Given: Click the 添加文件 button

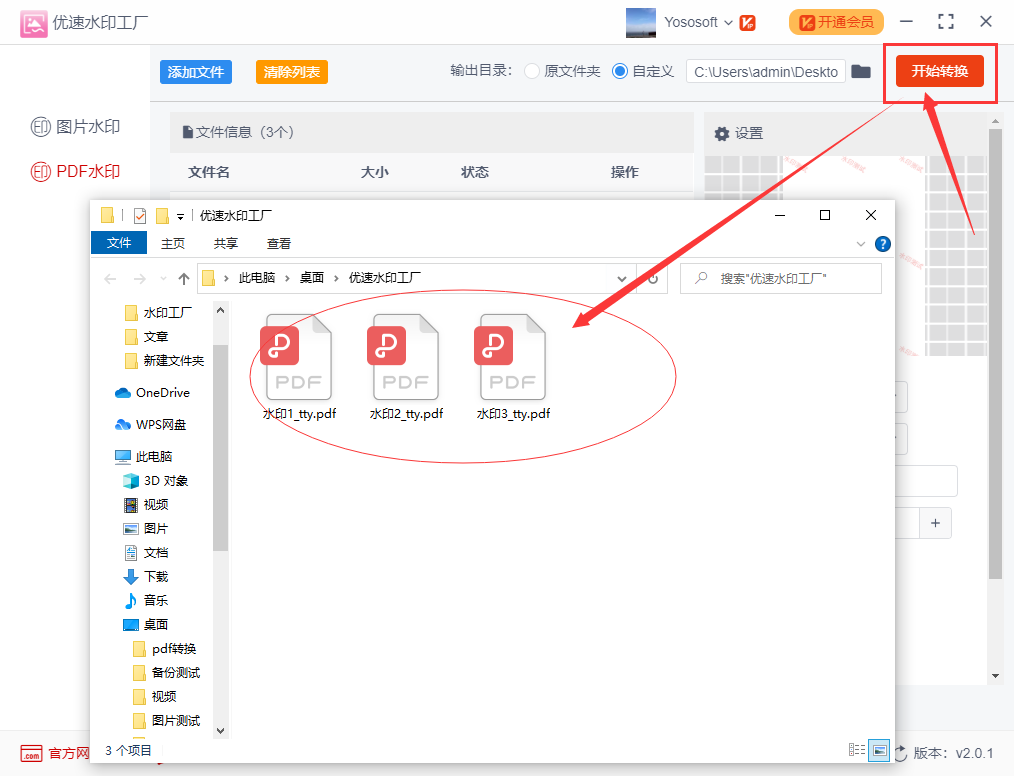Looking at the screenshot, I should [196, 72].
